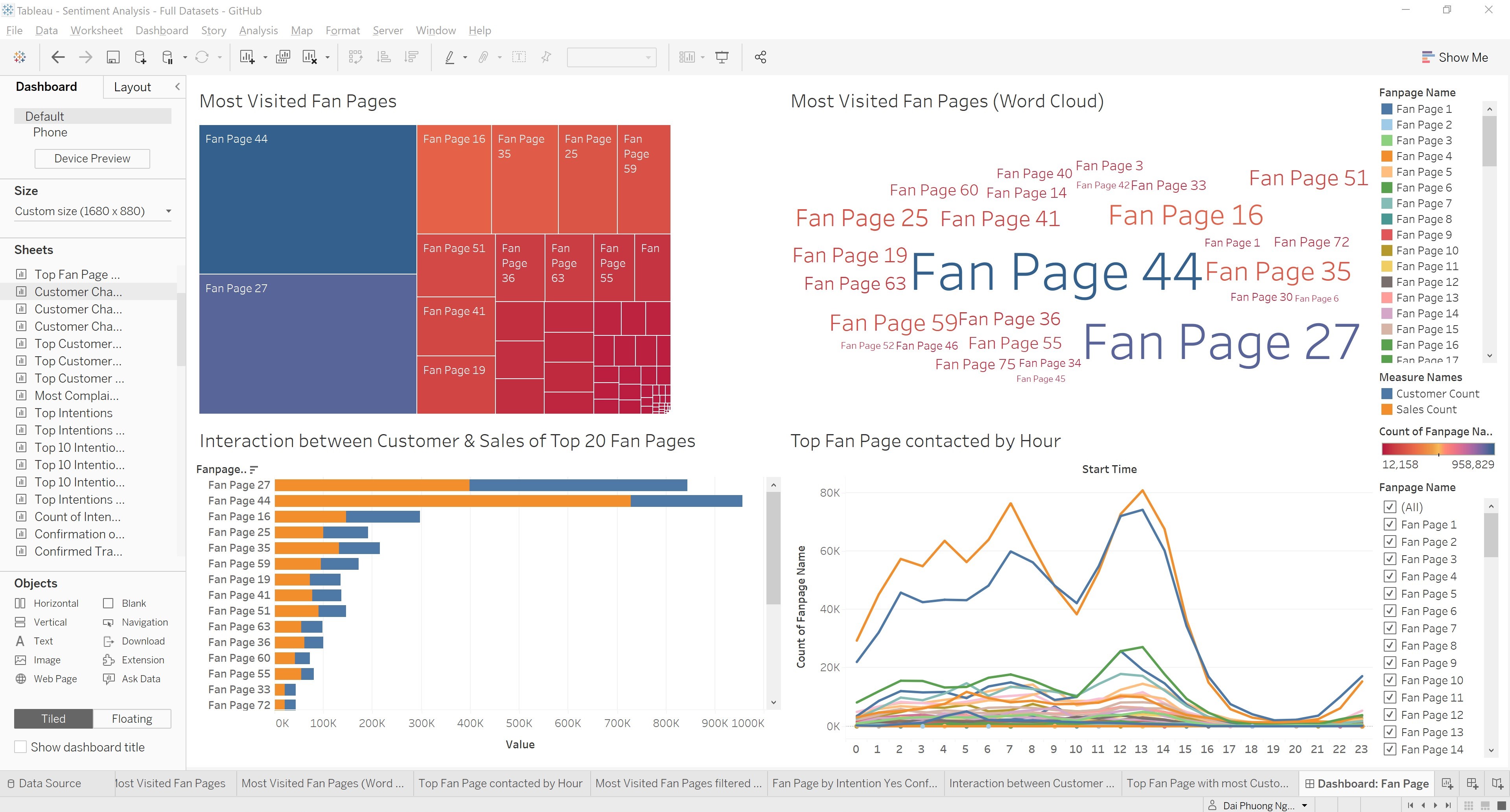The width and height of the screenshot is (1510, 812).
Task: Add Text object to dashboard
Action: 33,641
